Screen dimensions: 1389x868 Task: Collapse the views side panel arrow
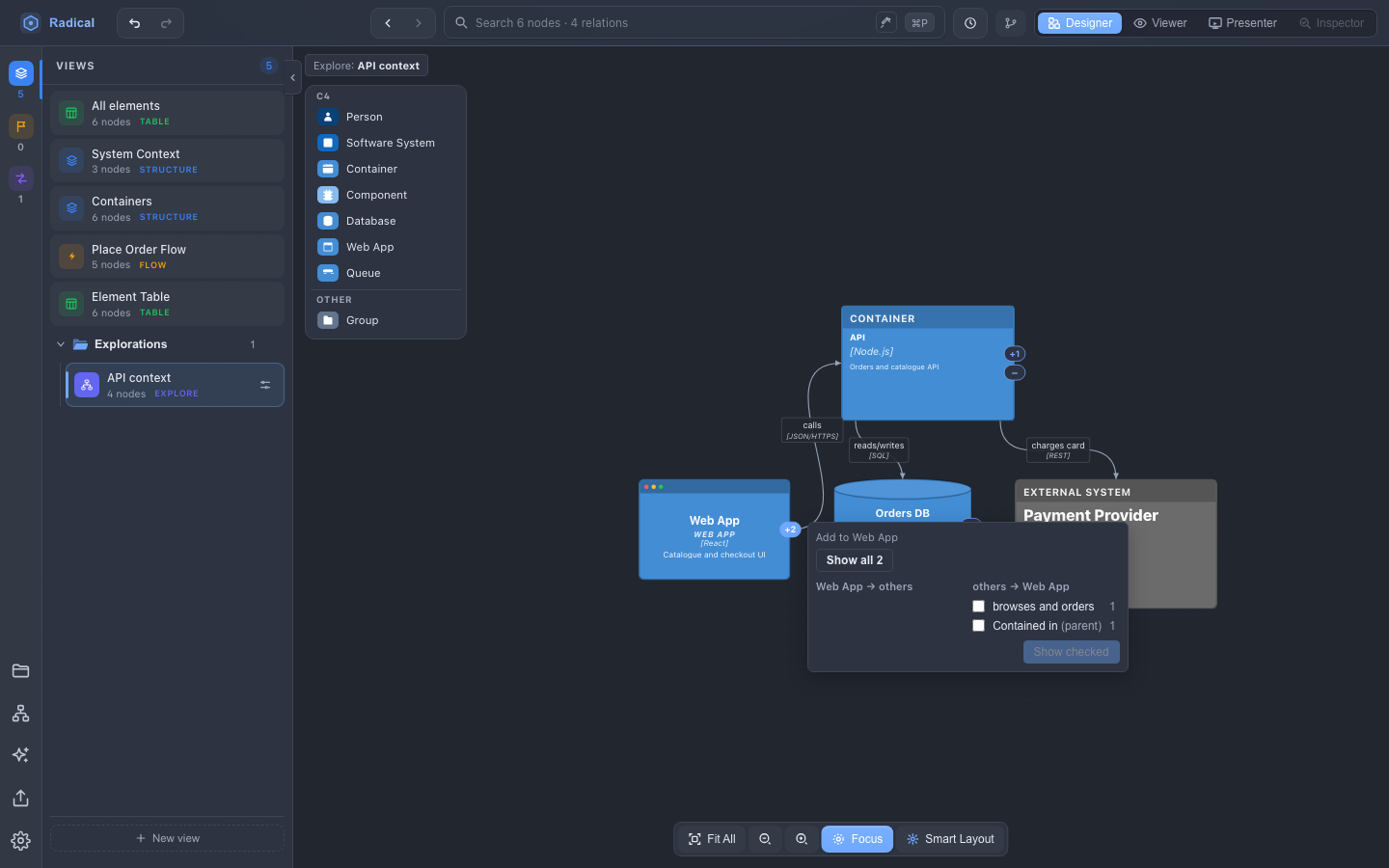pos(292,77)
